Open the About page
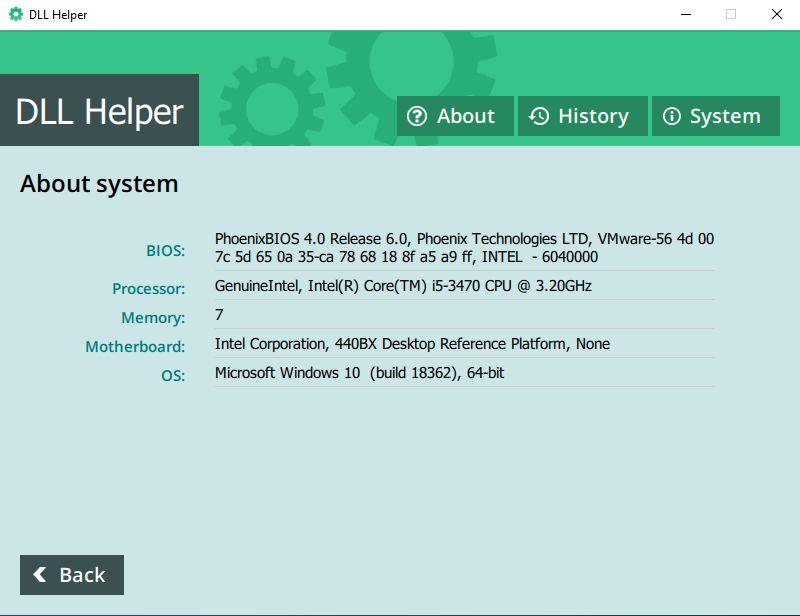800x616 pixels. (455, 116)
